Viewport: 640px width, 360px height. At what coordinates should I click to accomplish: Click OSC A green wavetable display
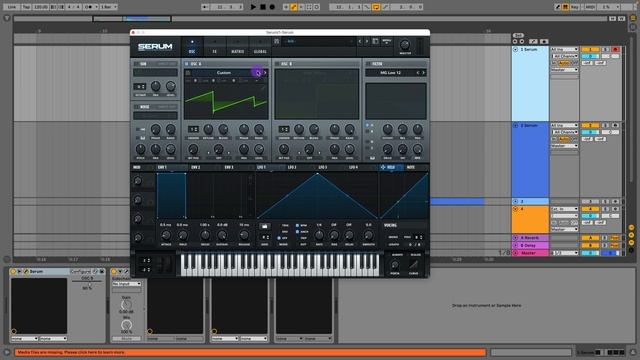pyautogui.click(x=226, y=101)
